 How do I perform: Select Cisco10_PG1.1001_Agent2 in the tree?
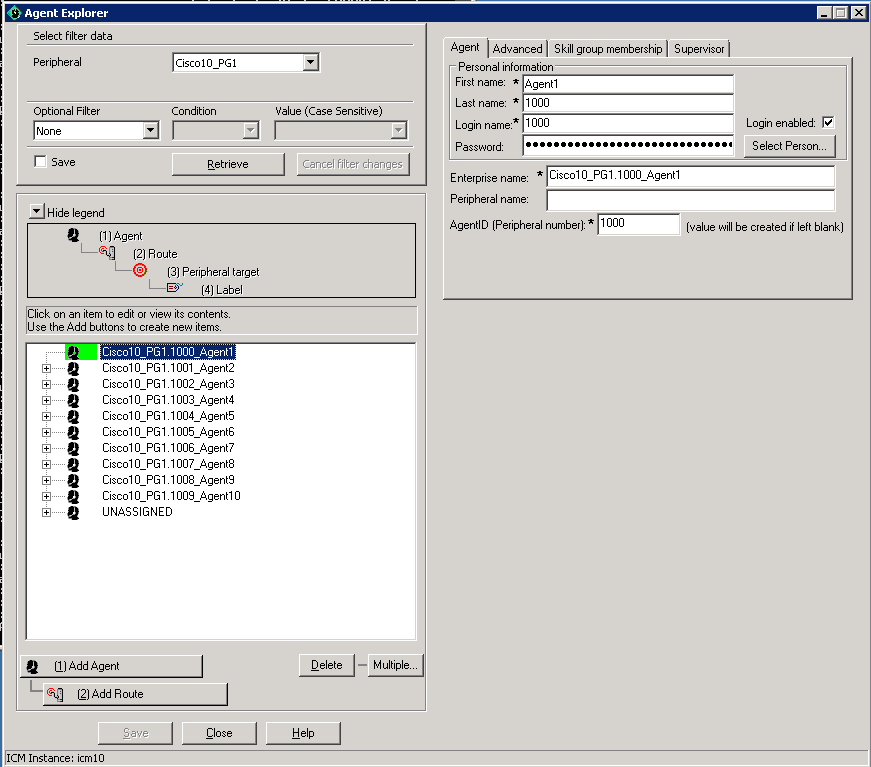[x=168, y=368]
